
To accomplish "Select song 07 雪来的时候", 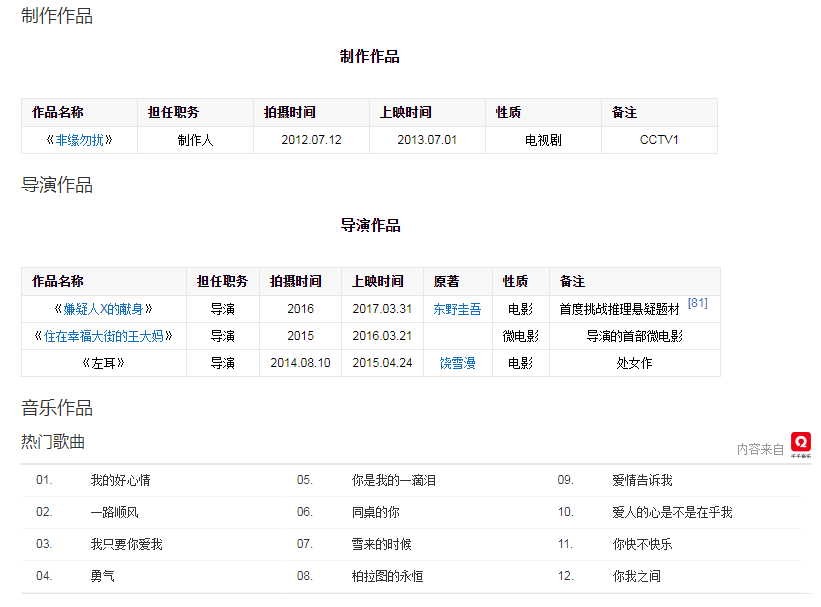I will tap(381, 544).
